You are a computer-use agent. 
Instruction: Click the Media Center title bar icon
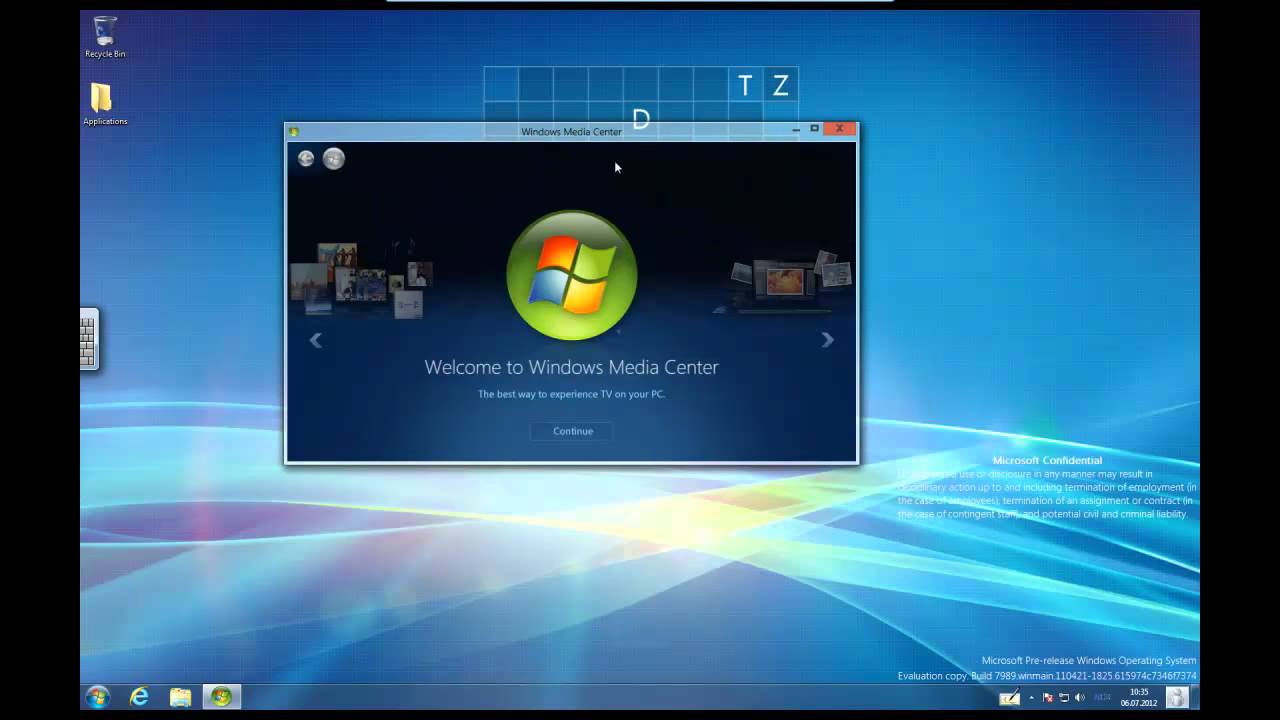(x=293, y=131)
